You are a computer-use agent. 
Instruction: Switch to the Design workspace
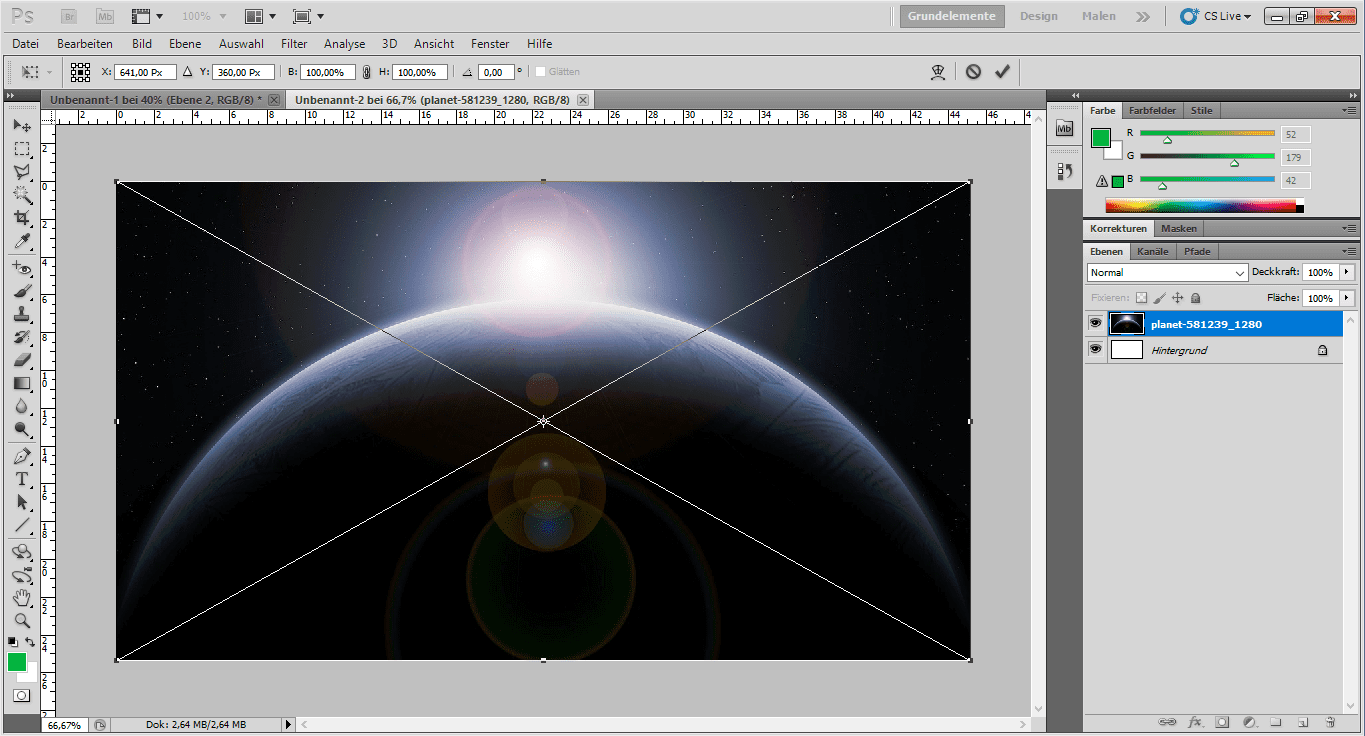tap(1038, 16)
